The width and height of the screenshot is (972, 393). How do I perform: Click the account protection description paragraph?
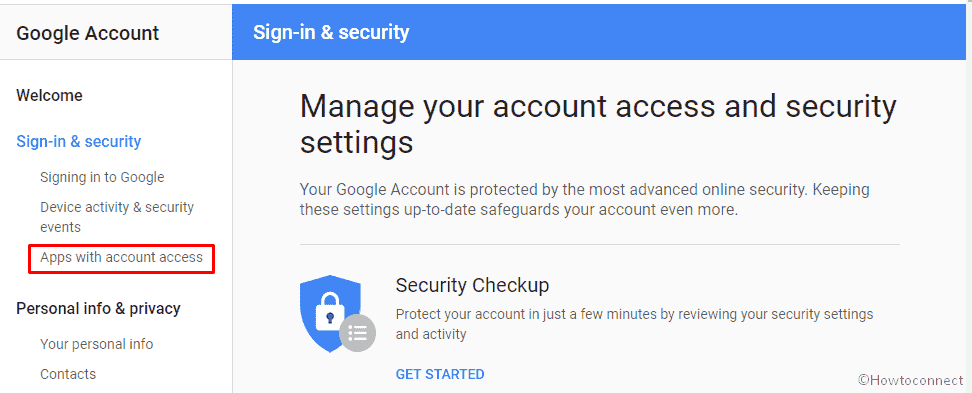click(x=585, y=199)
